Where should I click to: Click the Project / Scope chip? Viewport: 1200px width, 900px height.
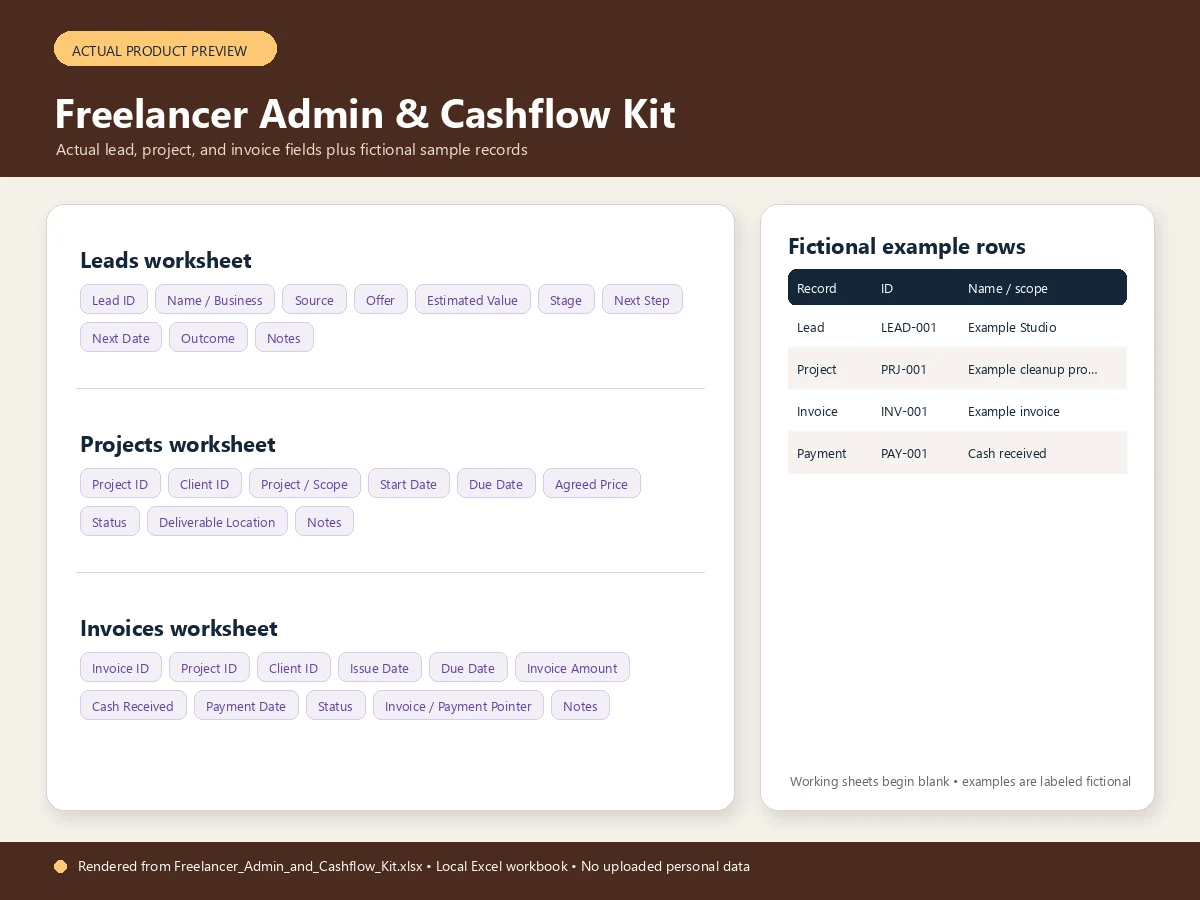coord(305,484)
